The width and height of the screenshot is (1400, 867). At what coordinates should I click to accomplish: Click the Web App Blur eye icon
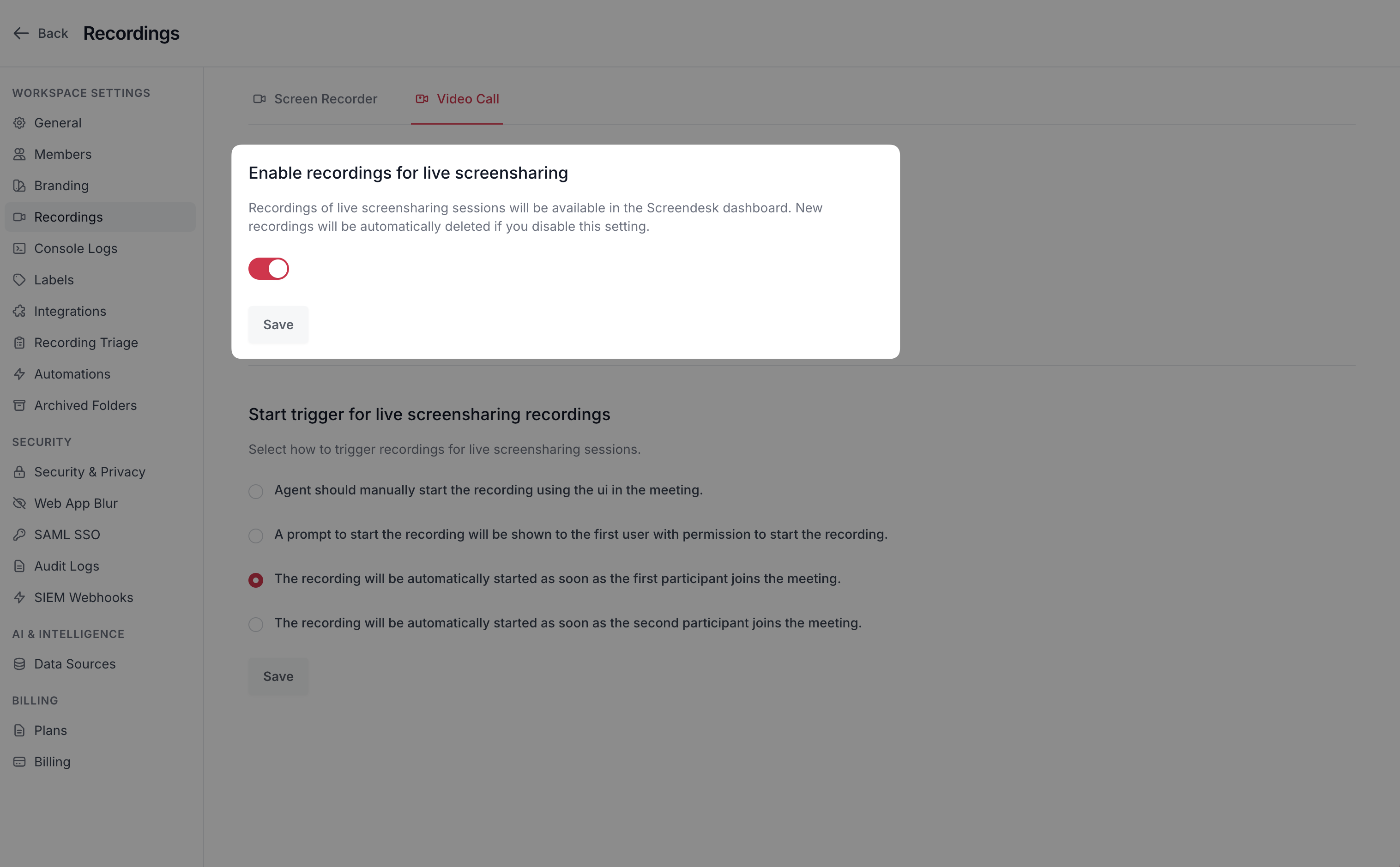[x=19, y=504]
